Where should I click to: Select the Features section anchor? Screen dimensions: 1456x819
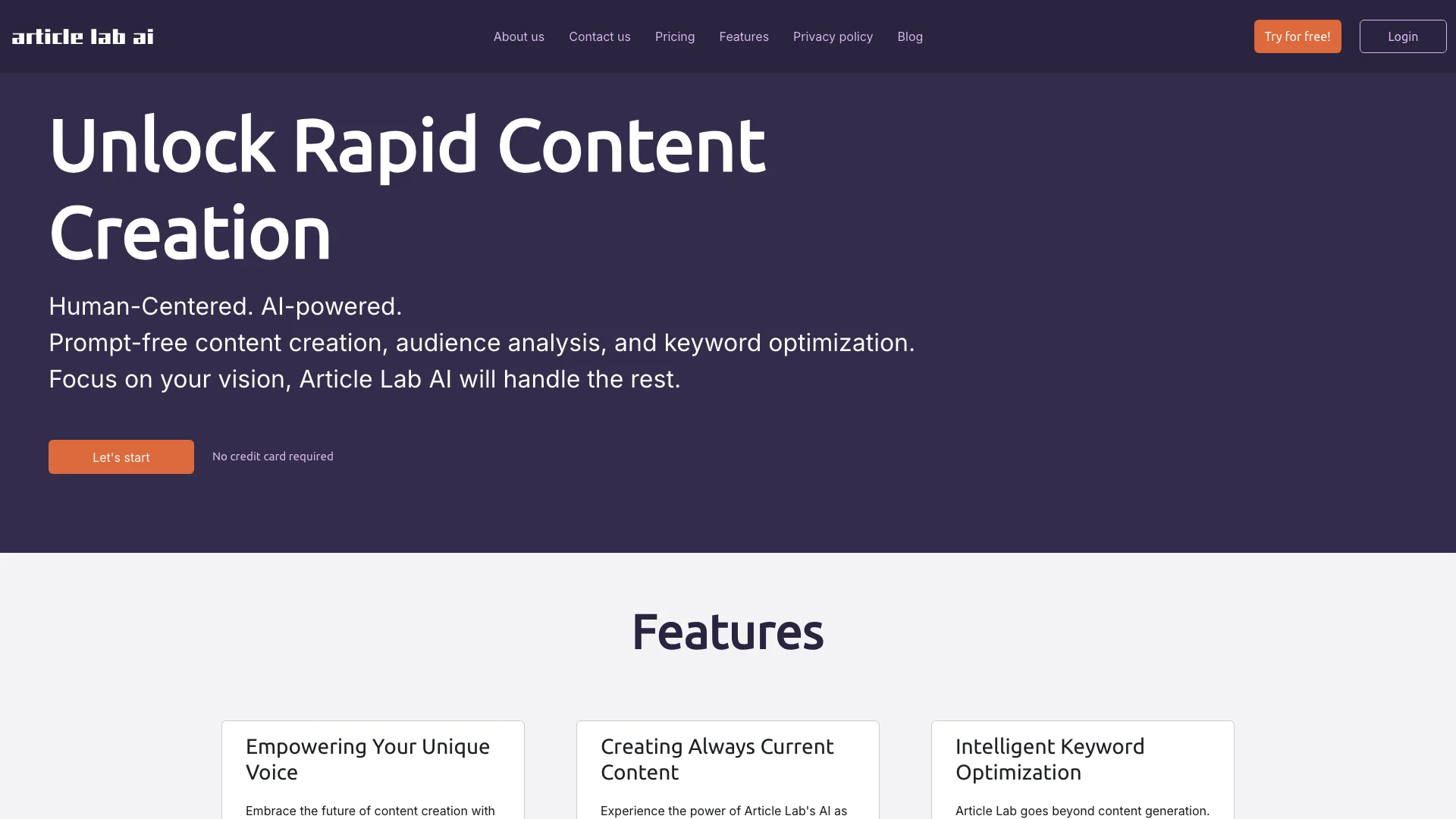744,36
